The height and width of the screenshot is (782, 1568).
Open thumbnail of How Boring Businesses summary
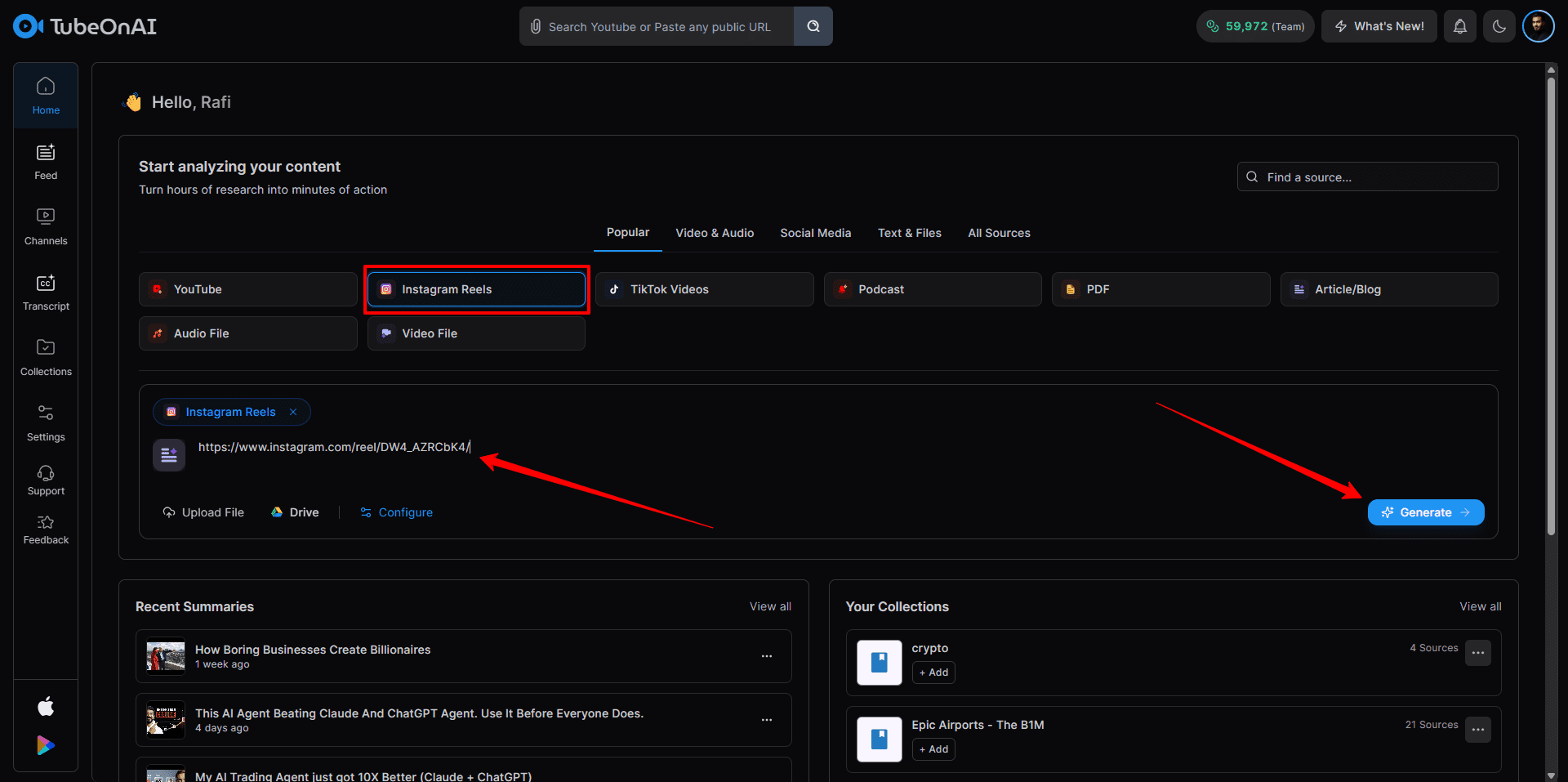(x=166, y=656)
